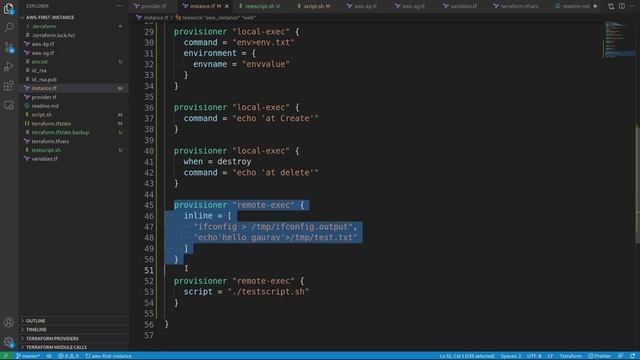
Task: Open the Source Control view icon
Action: coord(9,47)
